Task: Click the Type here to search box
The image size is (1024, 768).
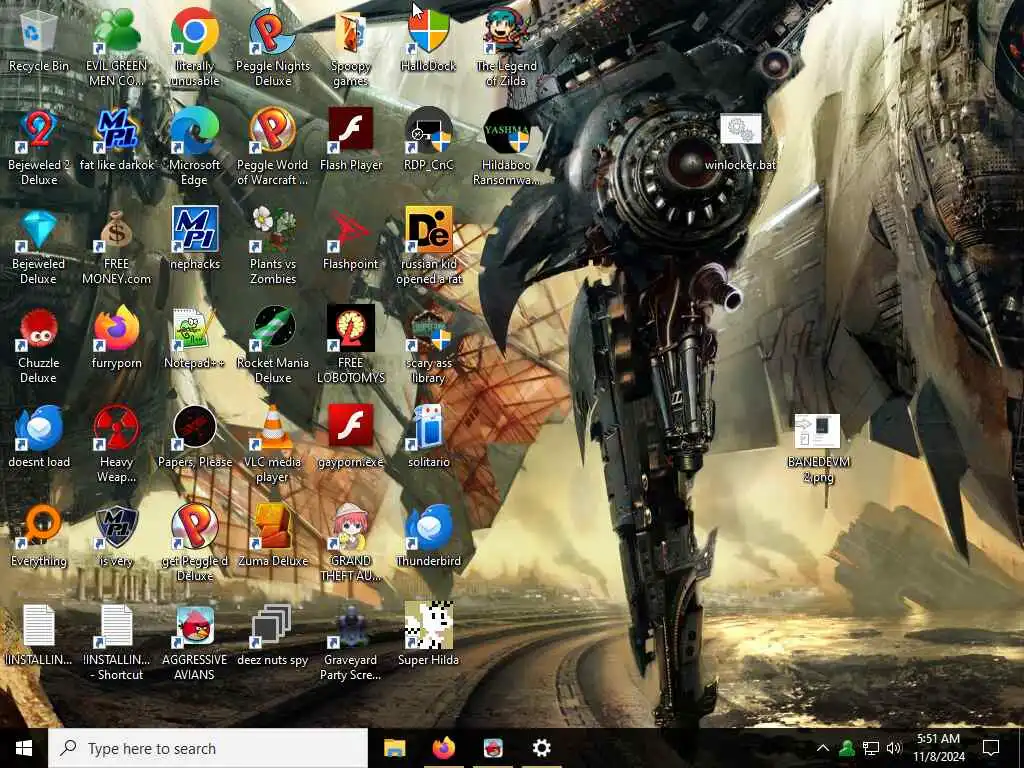Action: 208,748
